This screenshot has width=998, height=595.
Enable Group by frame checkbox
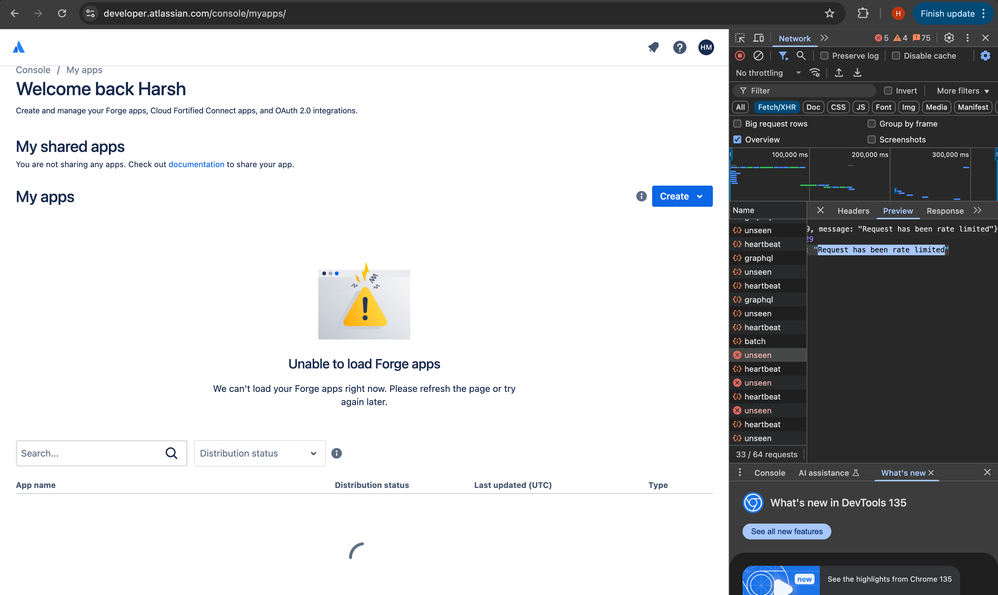point(871,123)
